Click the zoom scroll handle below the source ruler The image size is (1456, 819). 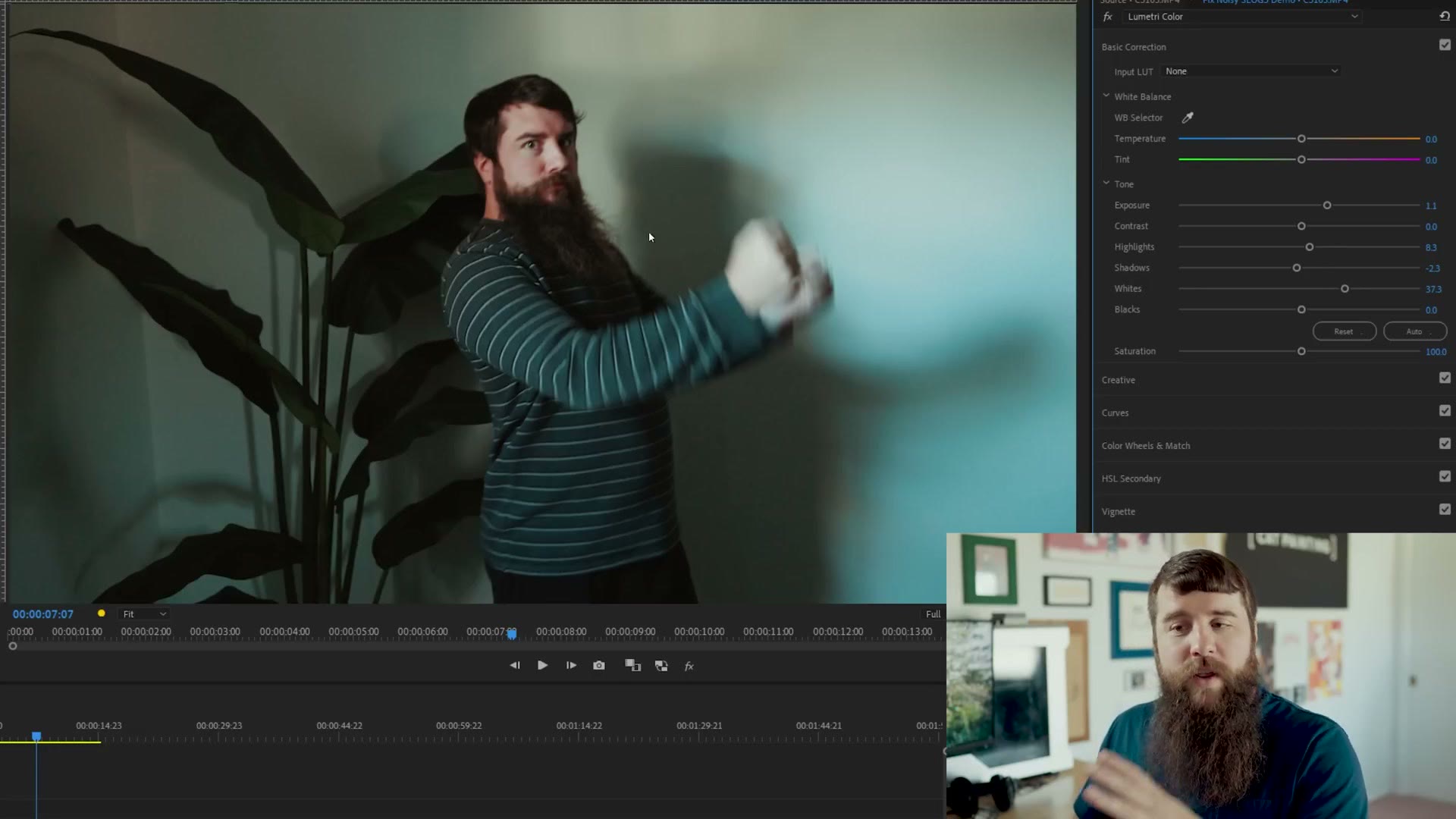pyautogui.click(x=13, y=646)
